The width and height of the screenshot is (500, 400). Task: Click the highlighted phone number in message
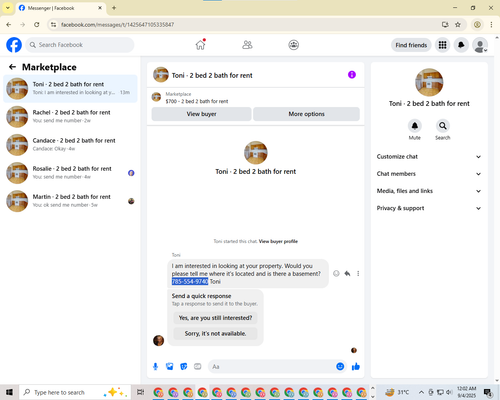[x=190, y=282]
